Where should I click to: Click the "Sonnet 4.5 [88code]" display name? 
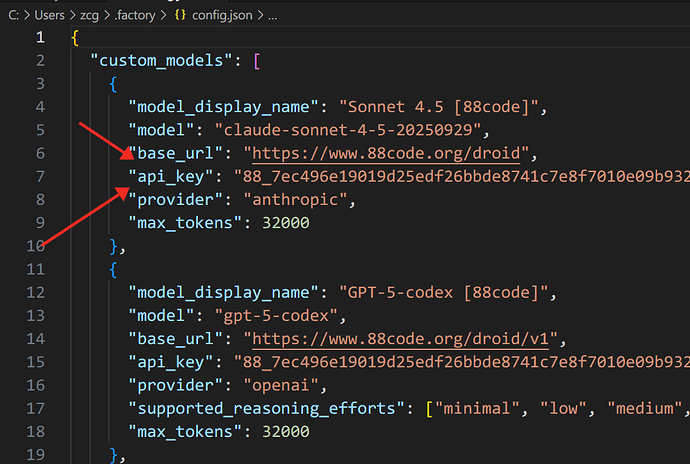[x=438, y=107]
